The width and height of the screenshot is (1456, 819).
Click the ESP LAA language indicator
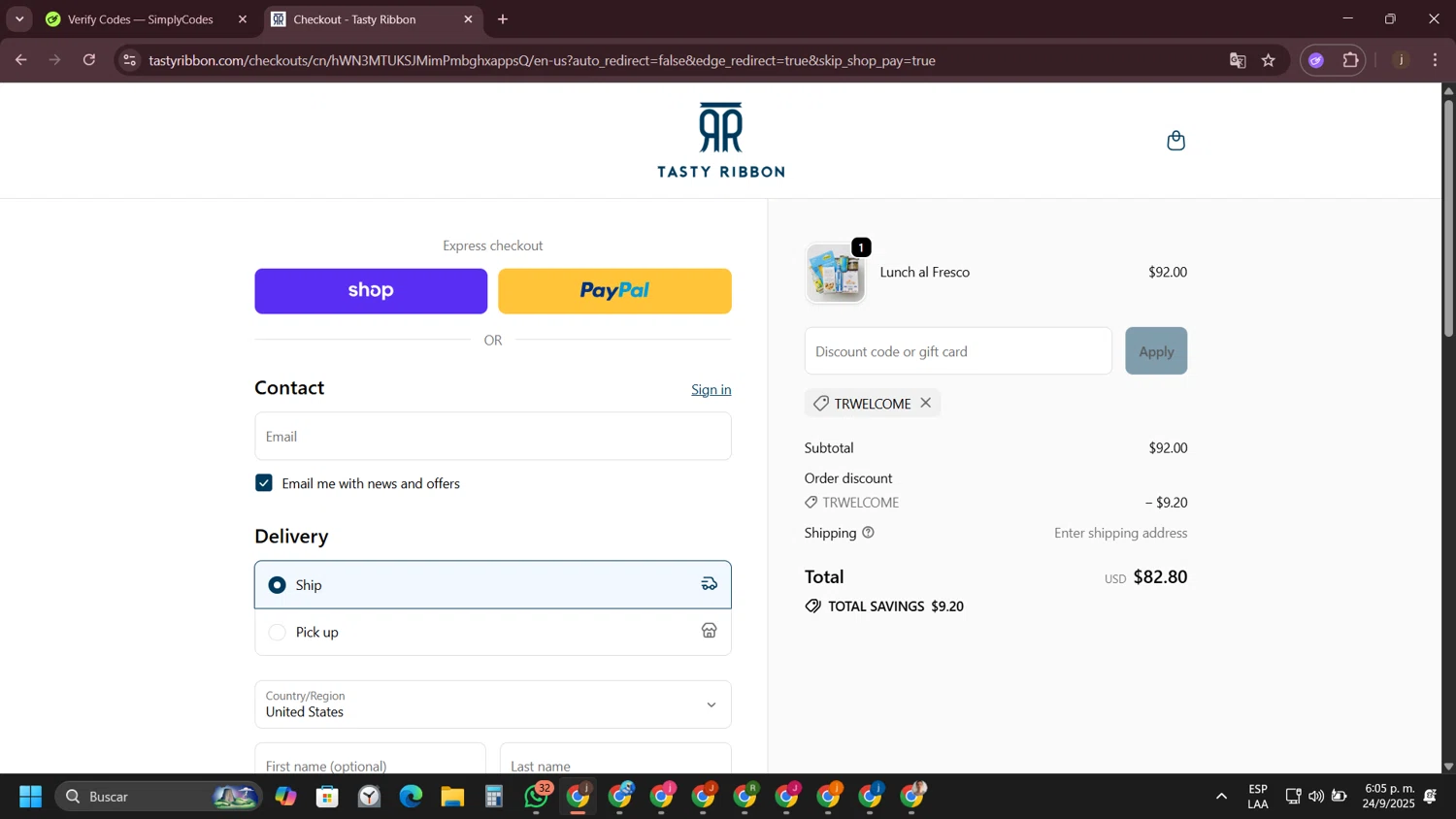(x=1258, y=797)
